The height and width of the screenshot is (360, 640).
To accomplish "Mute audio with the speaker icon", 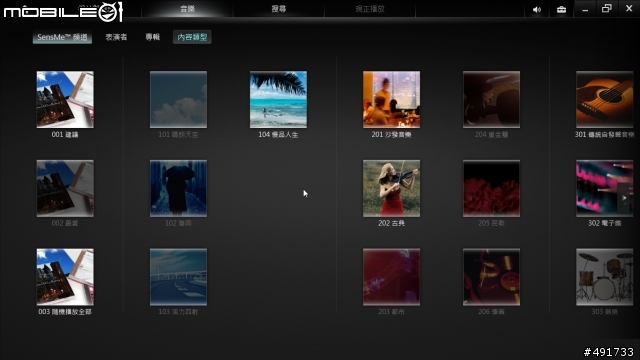I will coord(537,9).
